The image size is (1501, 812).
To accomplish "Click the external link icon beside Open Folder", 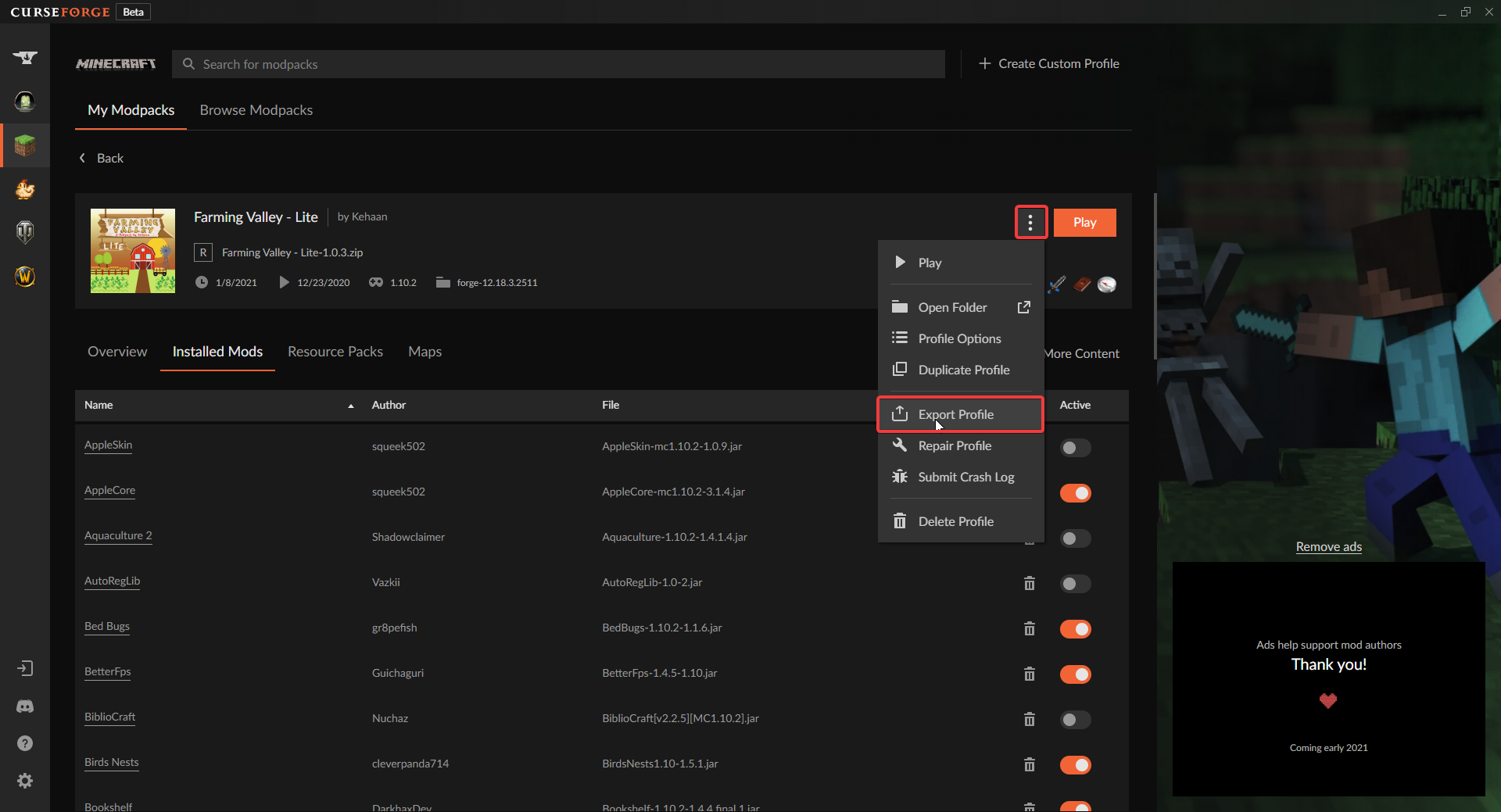I will click(x=1023, y=307).
